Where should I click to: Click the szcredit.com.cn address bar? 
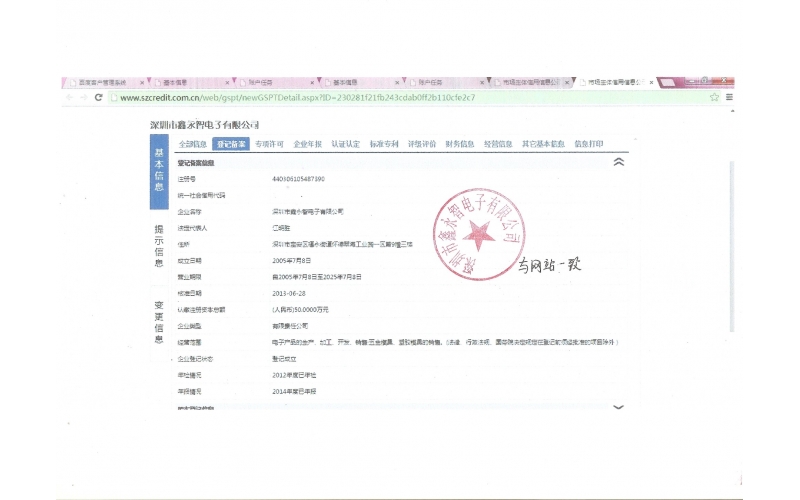(x=408, y=97)
